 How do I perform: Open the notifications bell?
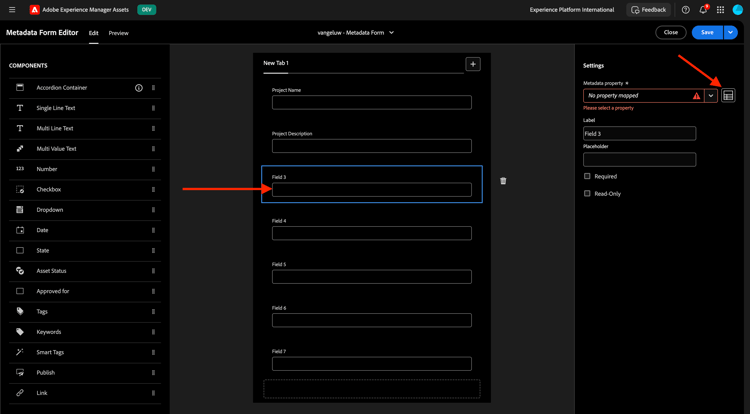[x=703, y=10]
